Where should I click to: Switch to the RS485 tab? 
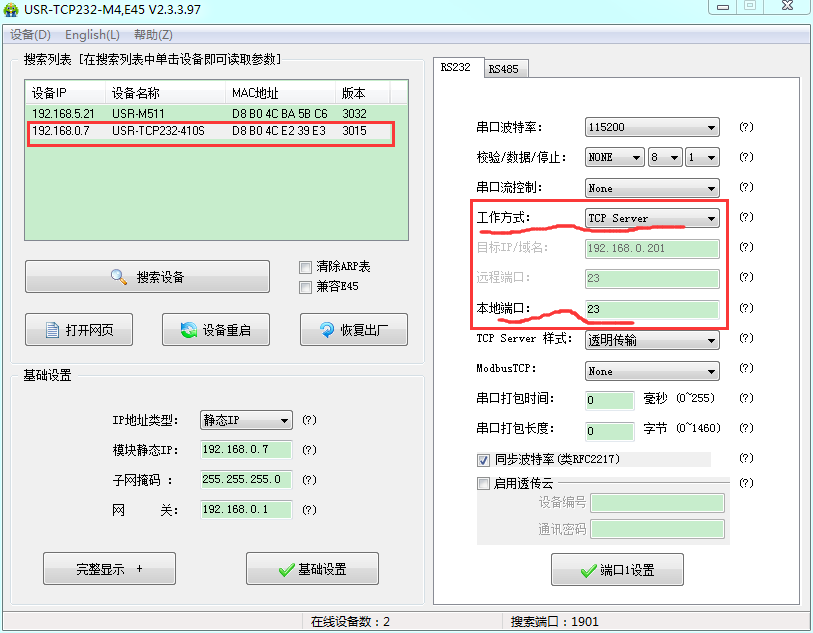[505, 68]
